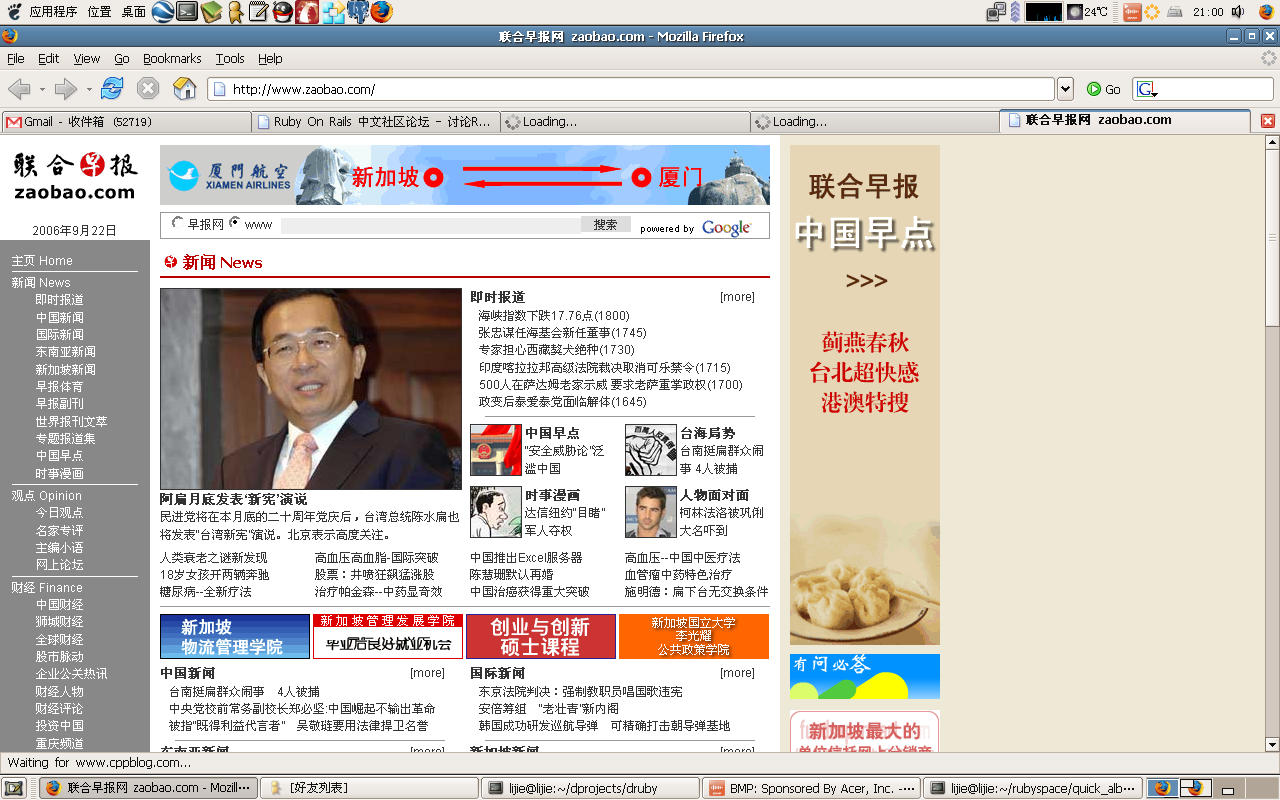Launch Firefox from the top panel launcher
1280x800 pixels.
tap(381, 12)
